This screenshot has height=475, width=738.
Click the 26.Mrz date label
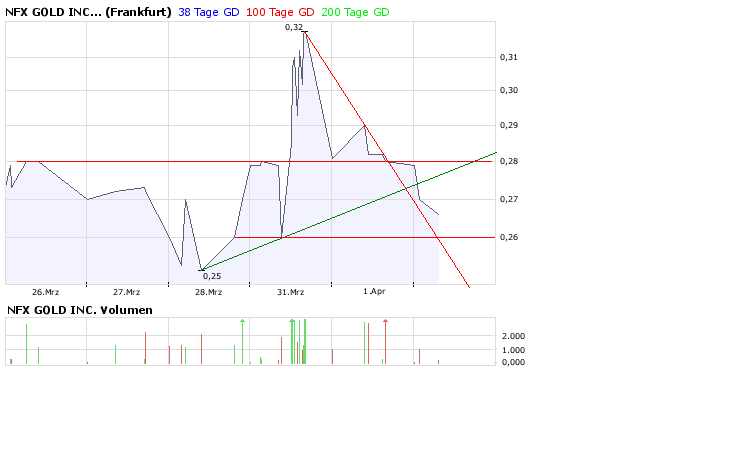pyautogui.click(x=46, y=292)
